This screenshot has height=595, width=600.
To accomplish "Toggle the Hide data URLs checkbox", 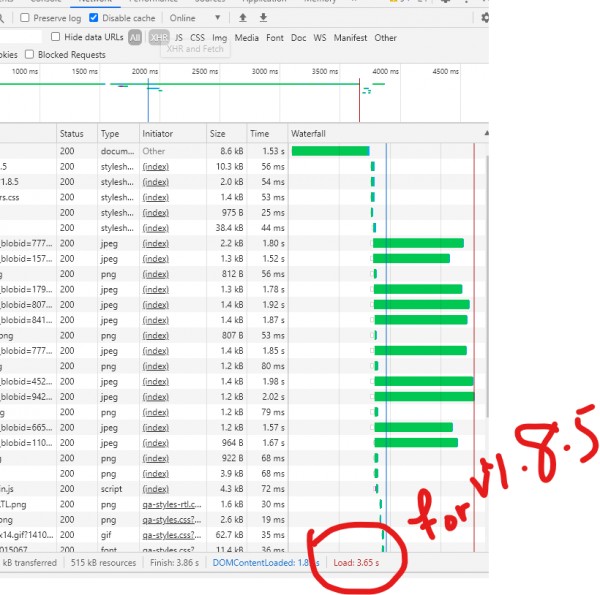I will point(56,37).
